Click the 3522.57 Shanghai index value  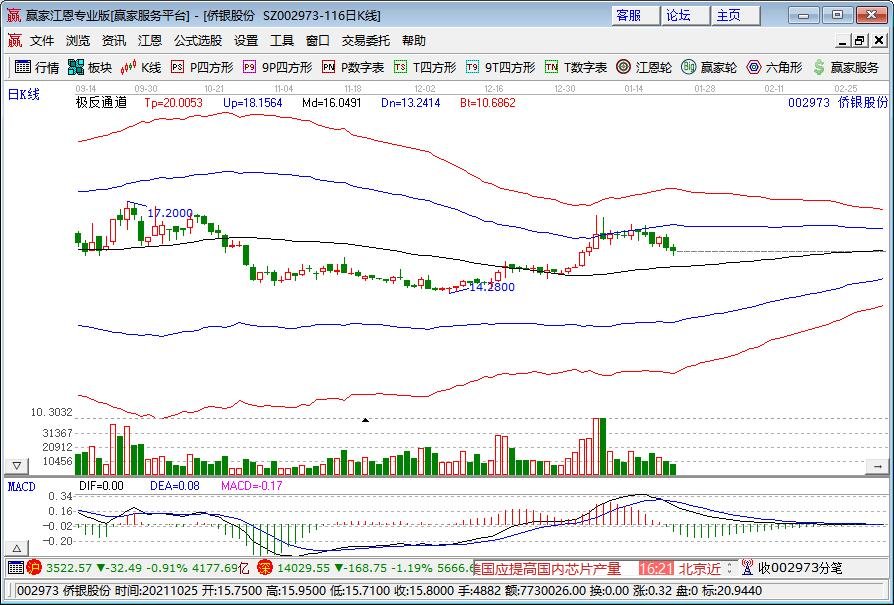point(69,568)
